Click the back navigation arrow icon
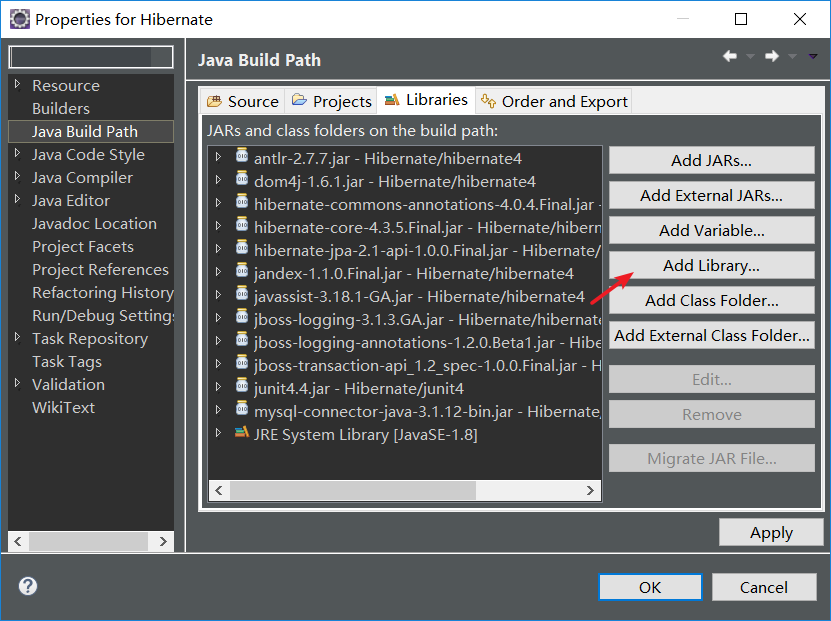The image size is (831, 621). coord(729,58)
